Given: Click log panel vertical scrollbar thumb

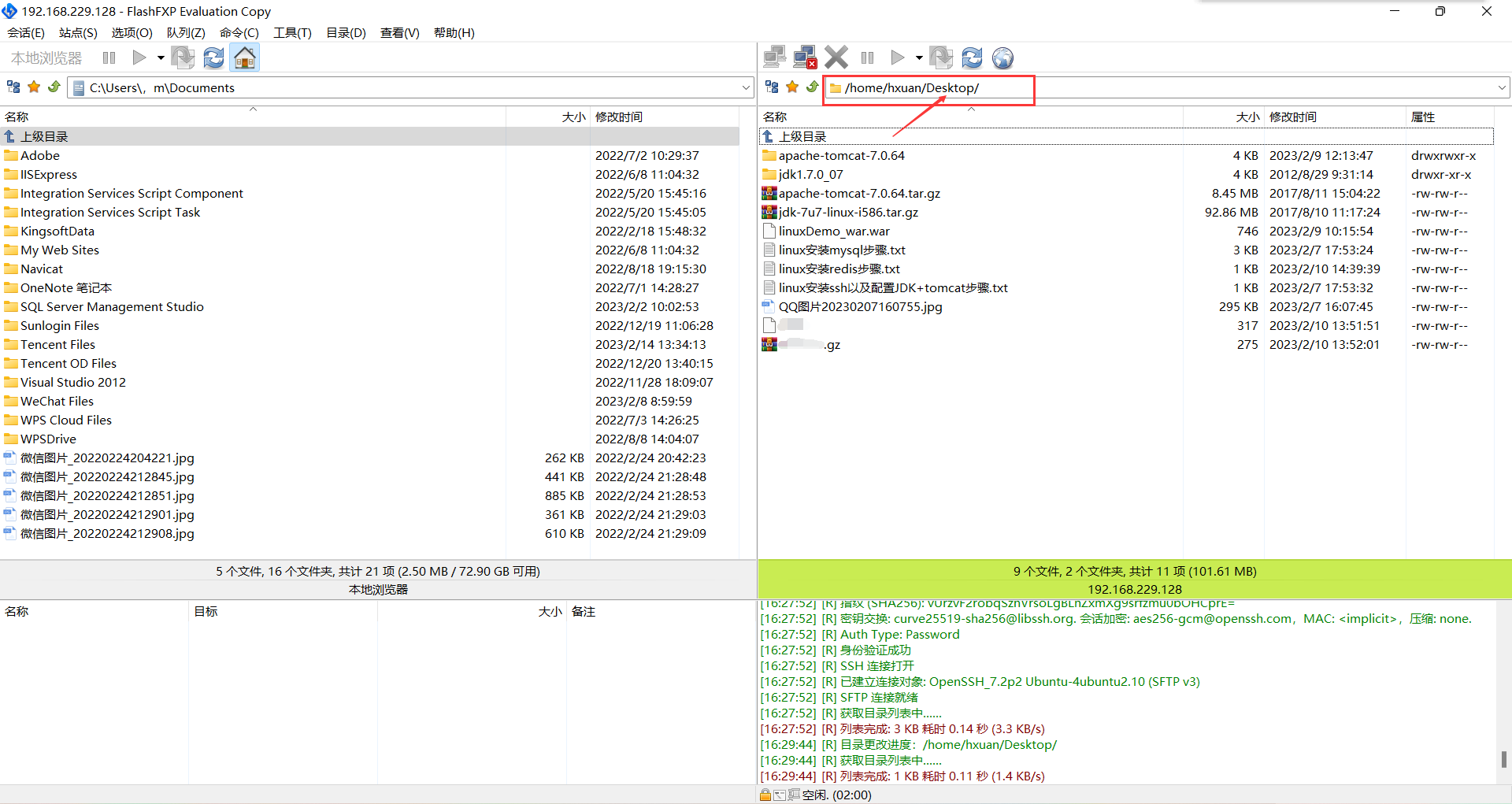Looking at the screenshot, I should pos(1503,758).
